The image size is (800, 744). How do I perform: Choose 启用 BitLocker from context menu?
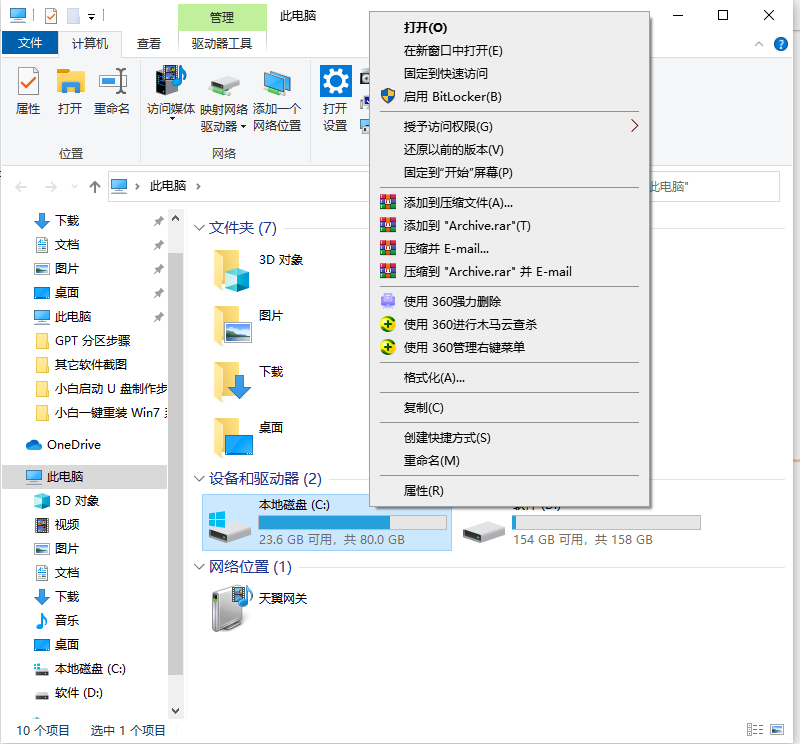point(452,97)
